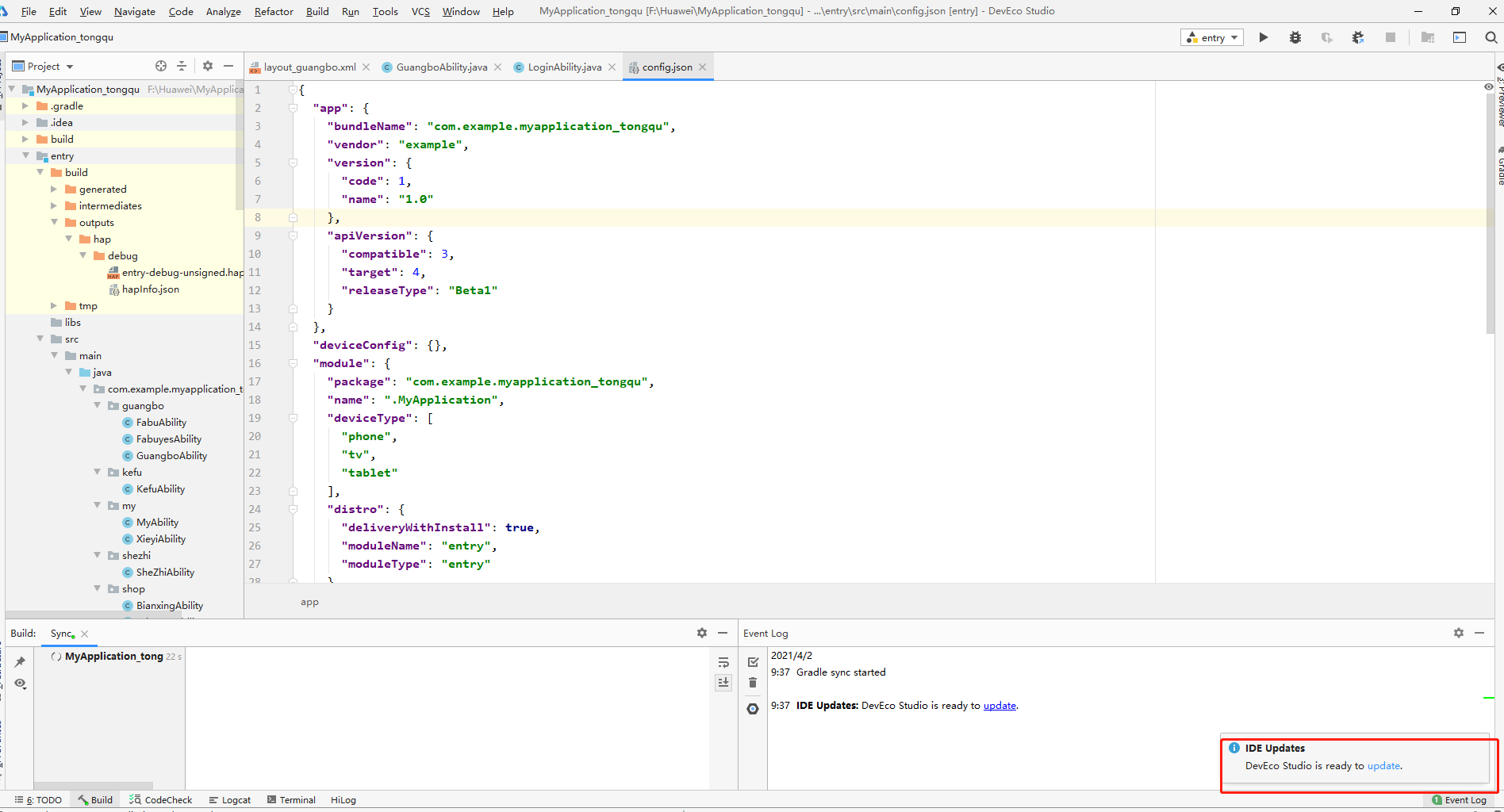Fold the apiVersion block at line 9

pyautogui.click(x=293, y=236)
